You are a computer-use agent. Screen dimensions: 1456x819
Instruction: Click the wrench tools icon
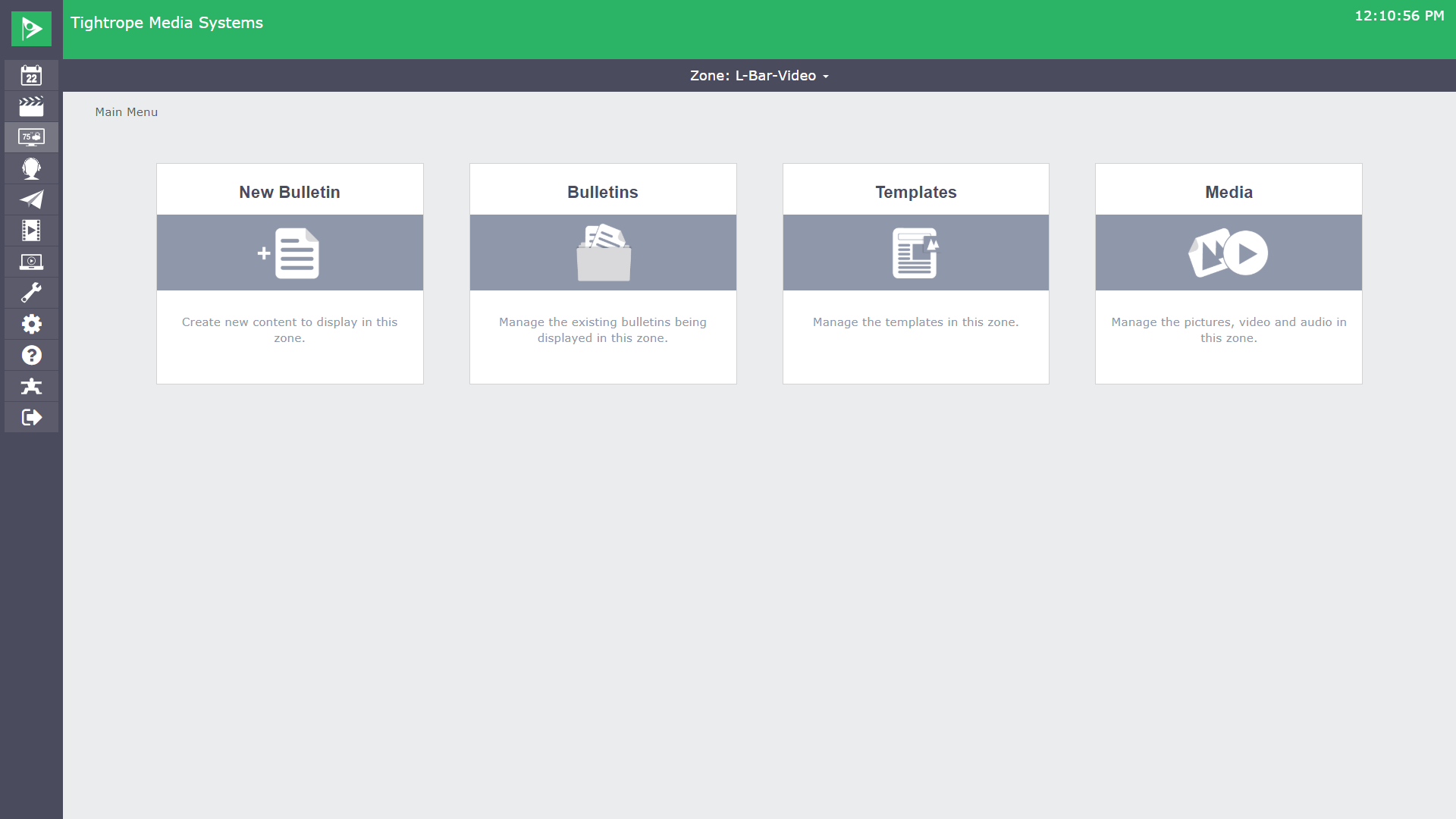coord(31,293)
